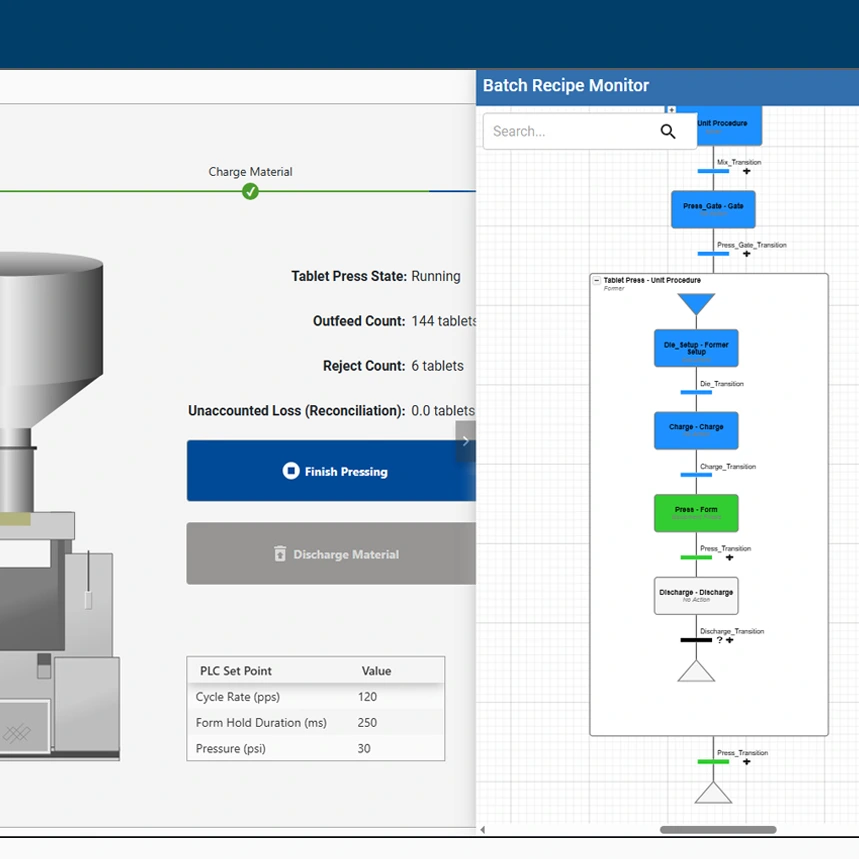Click the Charge Material green checkmark step

coord(250,192)
